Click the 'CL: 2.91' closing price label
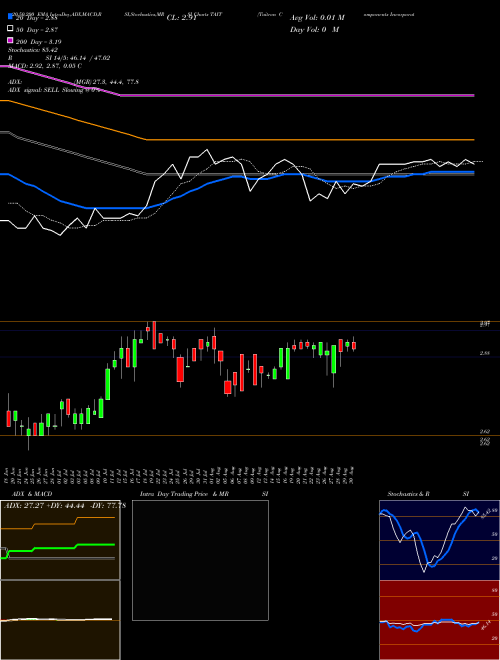This screenshot has width=500, height=660. tap(182, 18)
